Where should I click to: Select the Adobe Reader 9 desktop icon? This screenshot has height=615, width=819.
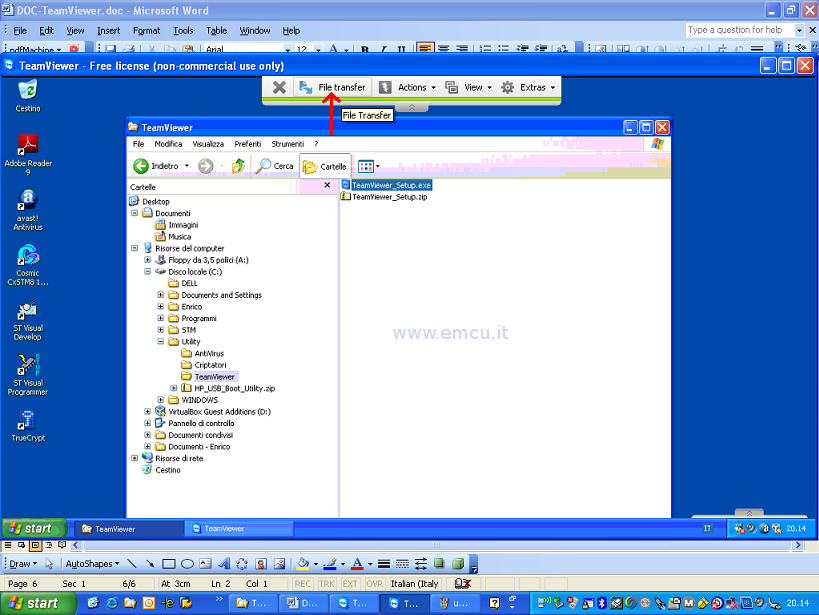tap(28, 155)
